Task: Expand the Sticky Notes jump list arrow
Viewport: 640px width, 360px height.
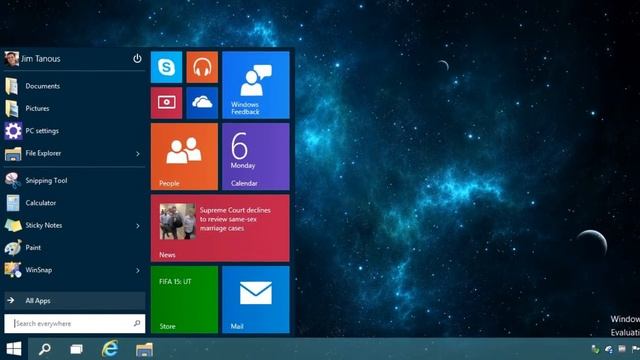Action: [138, 226]
